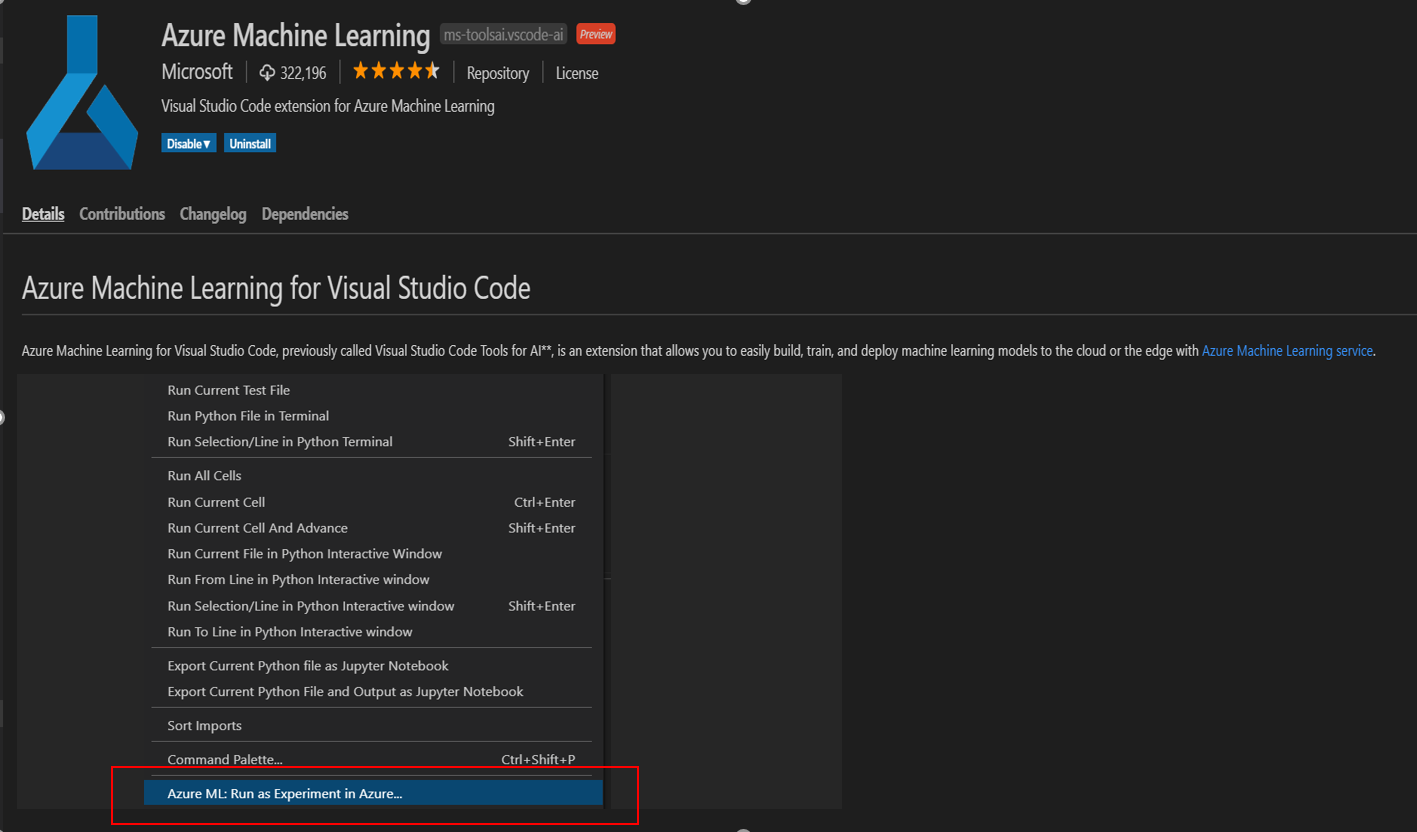Screen dimensions: 1417x832
Task: Switch to the Contributions tab
Action: tap(121, 213)
